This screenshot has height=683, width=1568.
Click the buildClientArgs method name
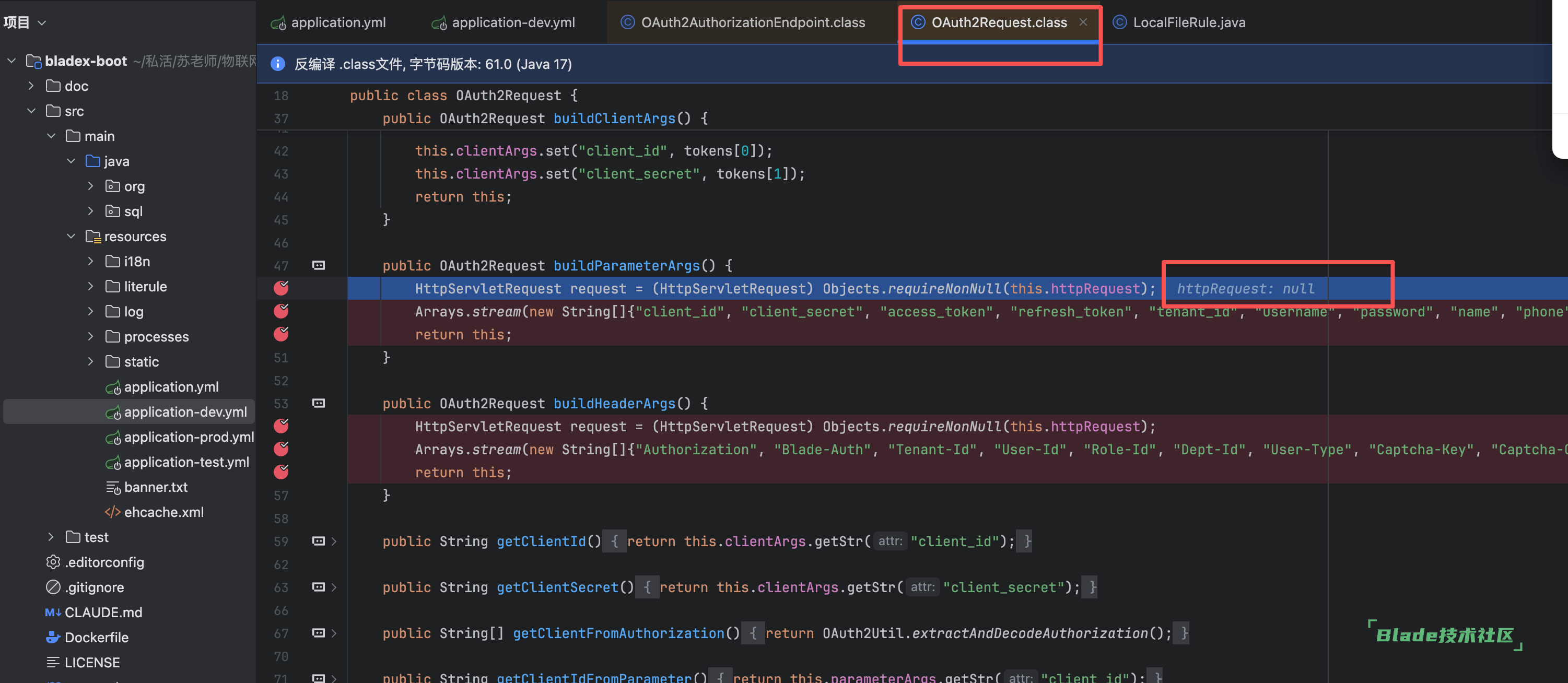pyautogui.click(x=614, y=118)
